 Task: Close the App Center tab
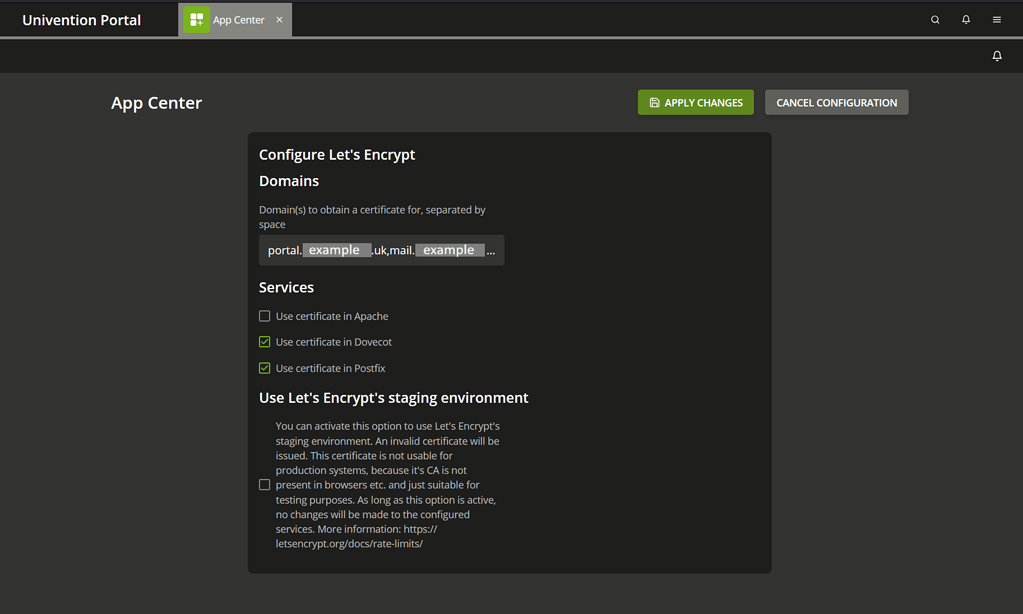[x=278, y=18]
